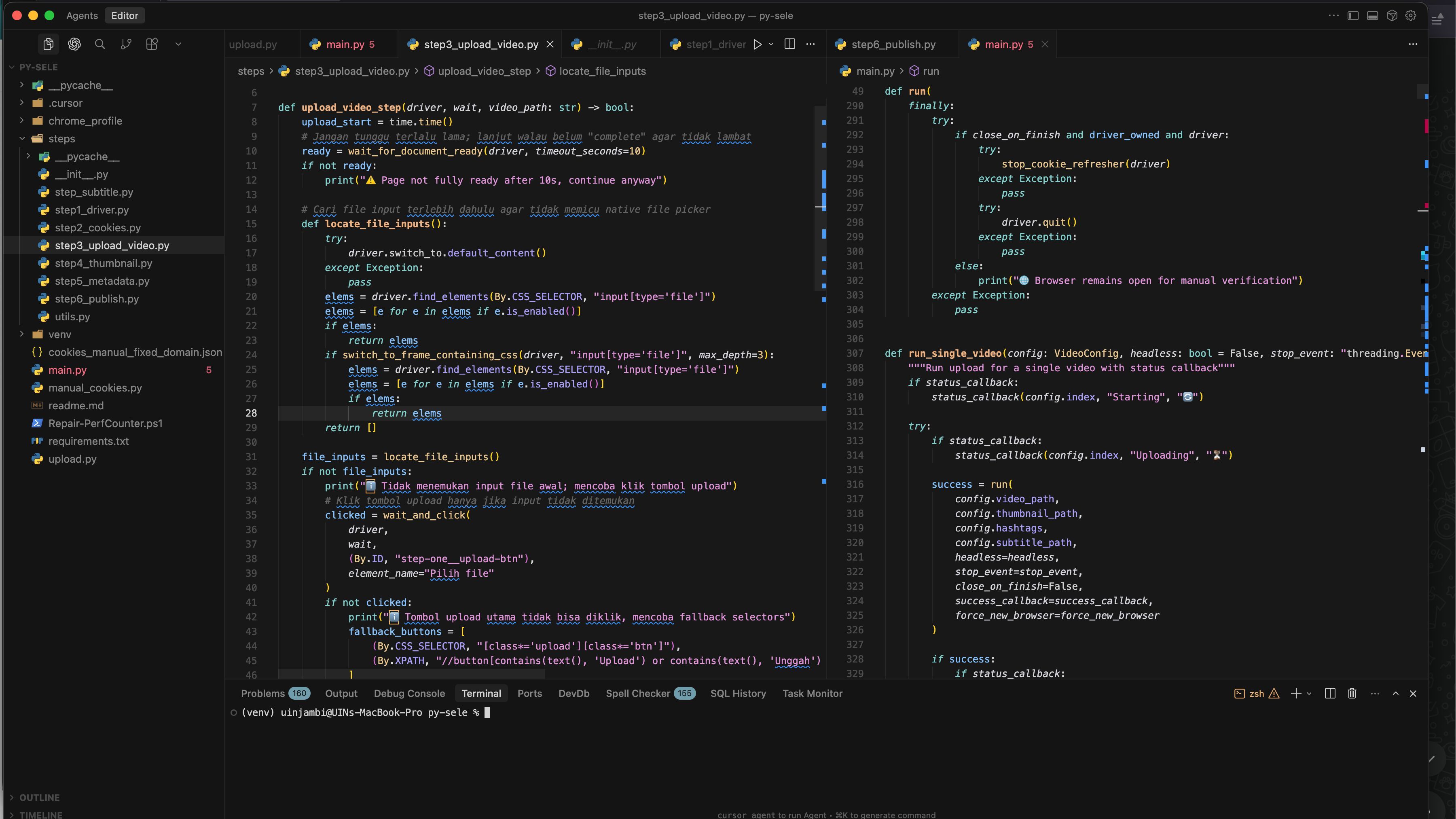Click the Split Editor icon in tab bar
The width and height of the screenshot is (1456, 819).
pyautogui.click(x=789, y=44)
